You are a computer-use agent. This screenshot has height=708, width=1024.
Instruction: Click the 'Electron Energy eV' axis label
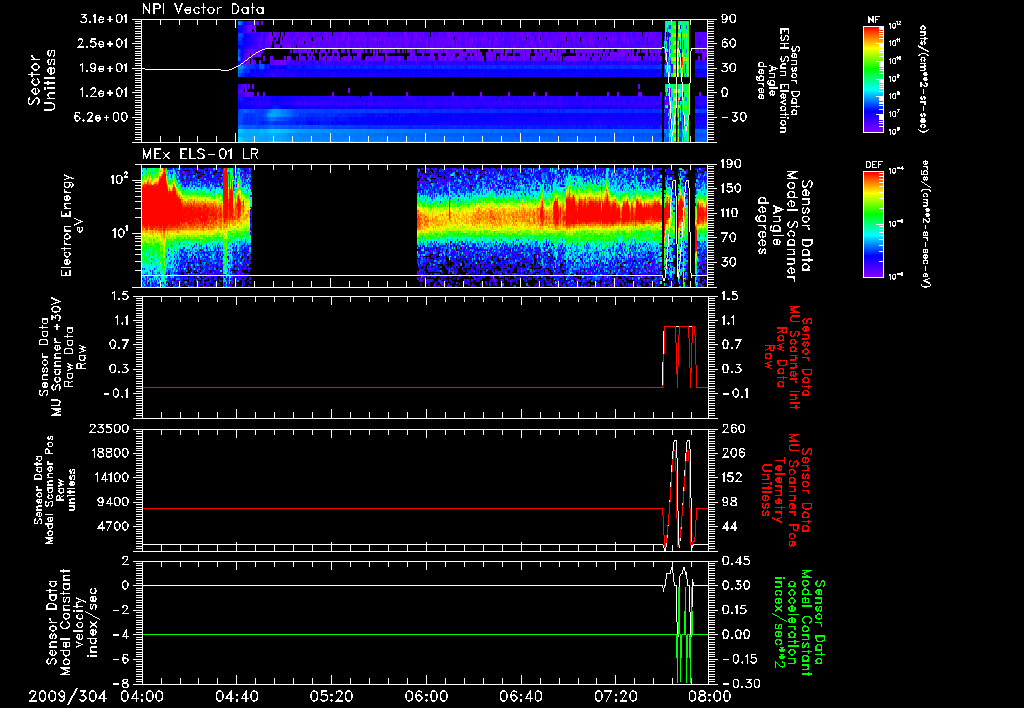pos(73,225)
